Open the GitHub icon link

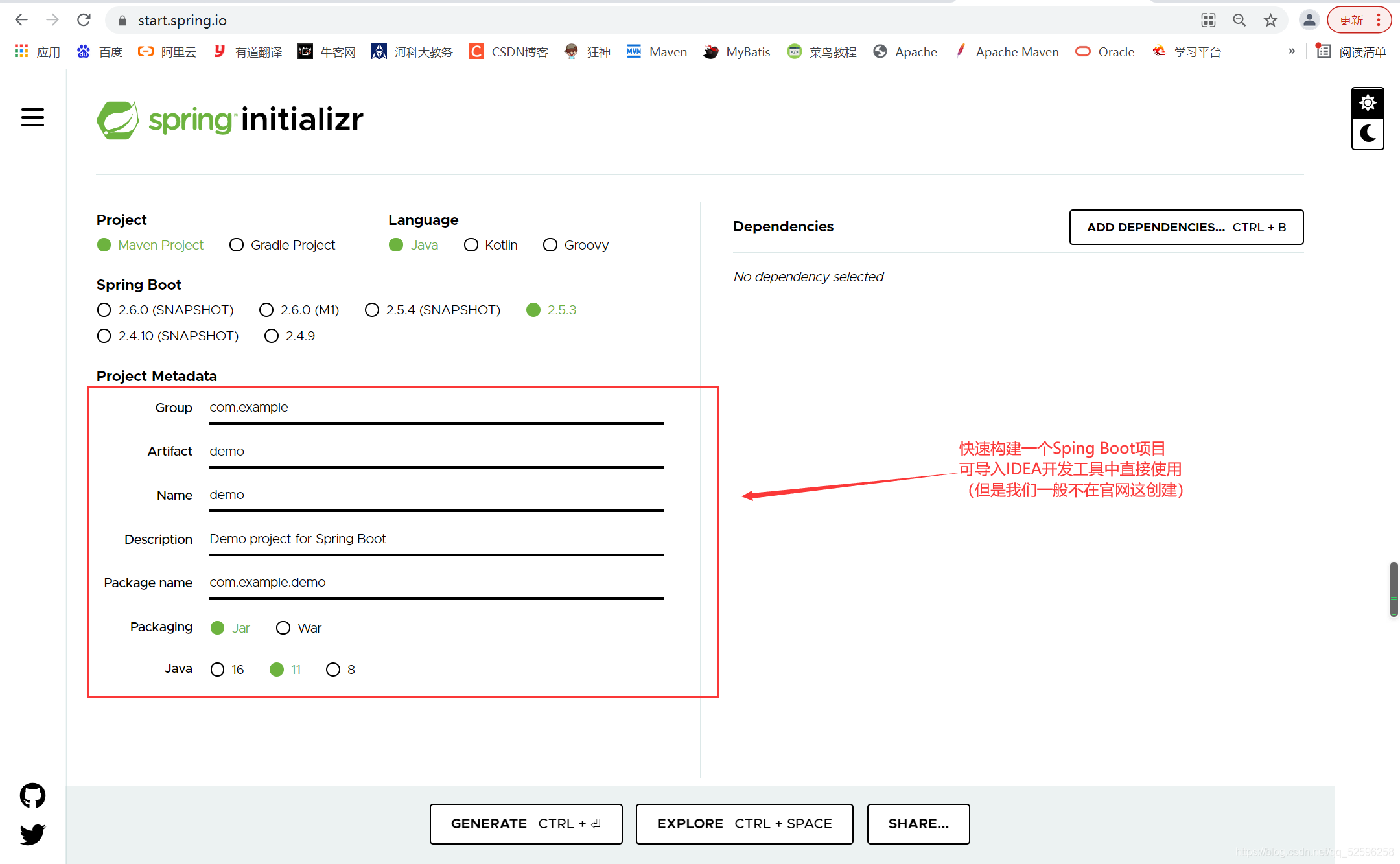click(32, 795)
